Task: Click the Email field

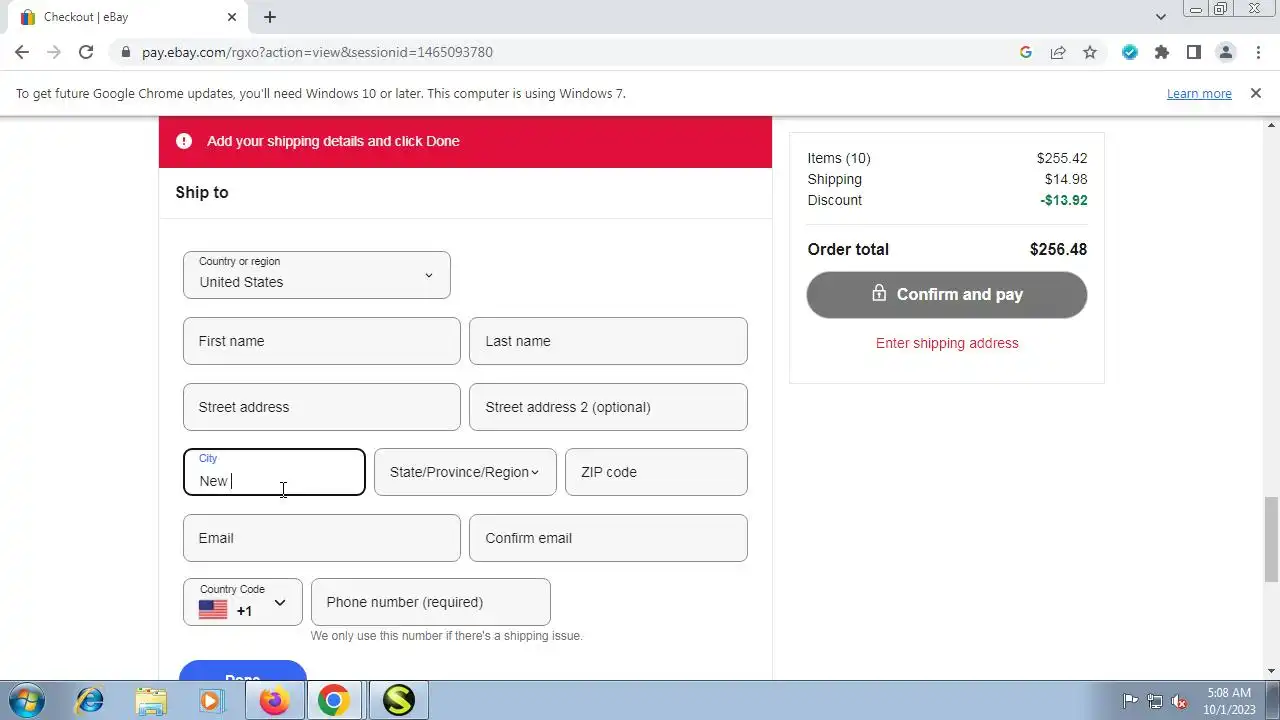Action: (x=322, y=538)
